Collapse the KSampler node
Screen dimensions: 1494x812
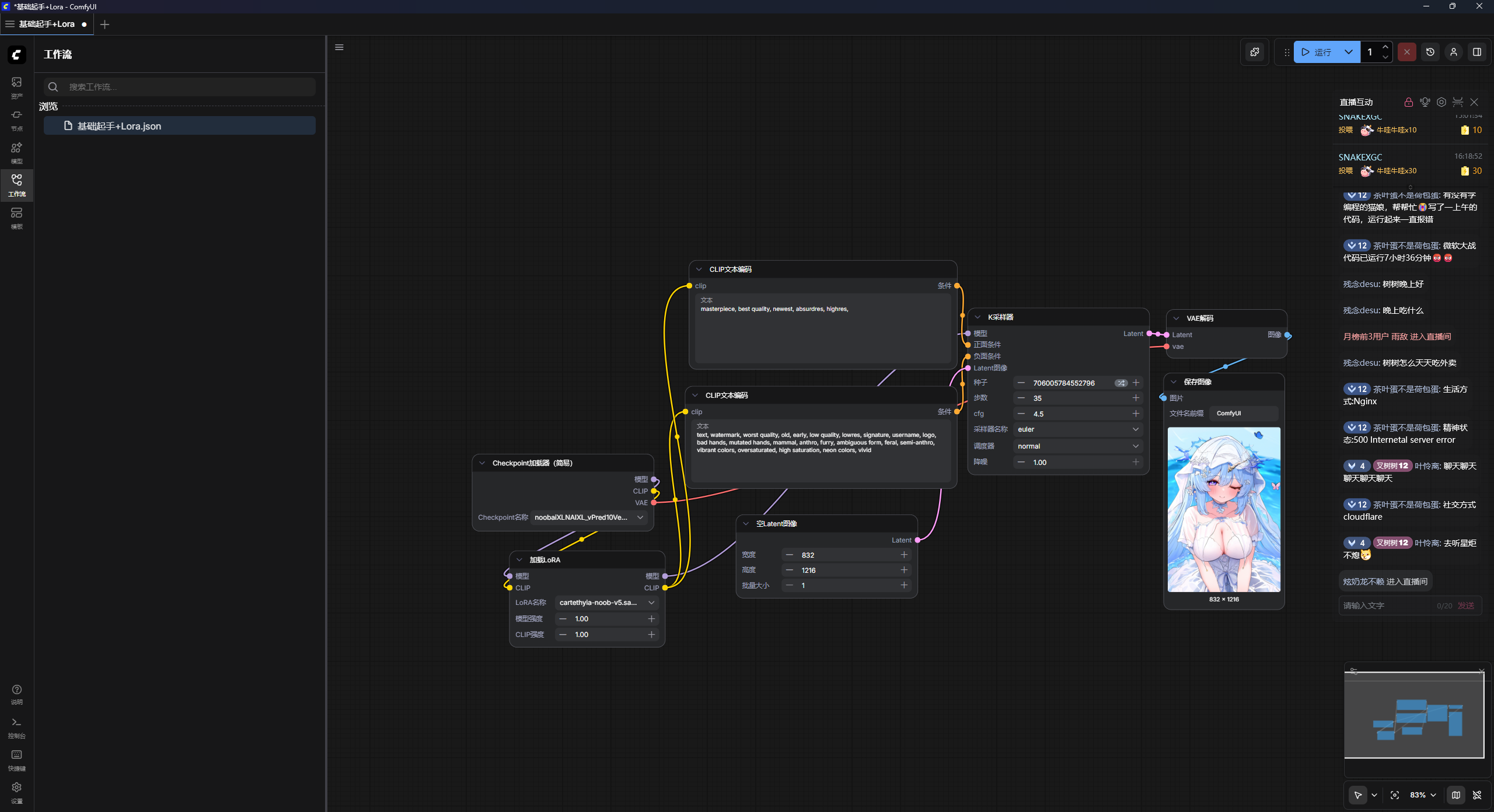click(x=978, y=317)
